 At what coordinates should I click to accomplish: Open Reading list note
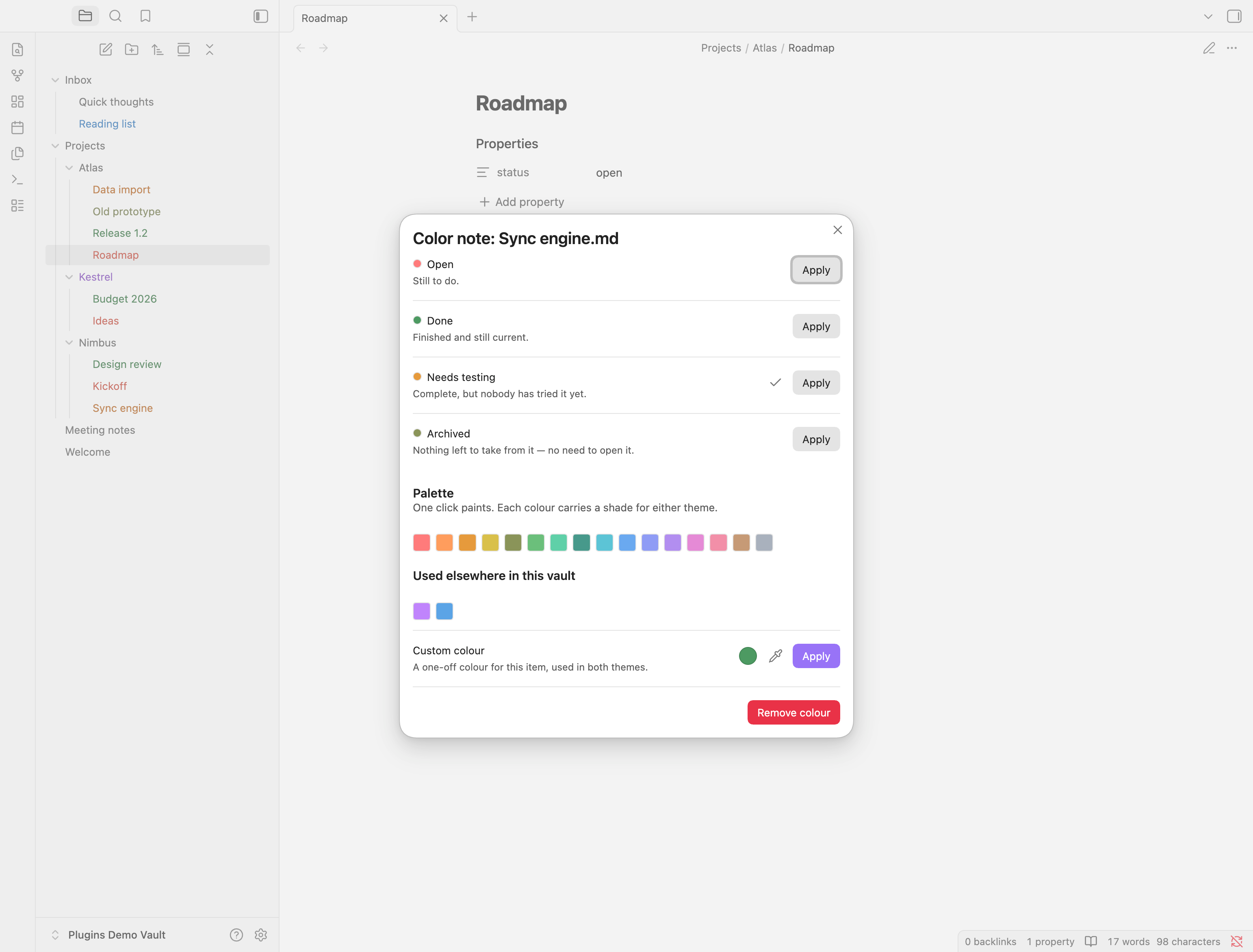click(107, 123)
